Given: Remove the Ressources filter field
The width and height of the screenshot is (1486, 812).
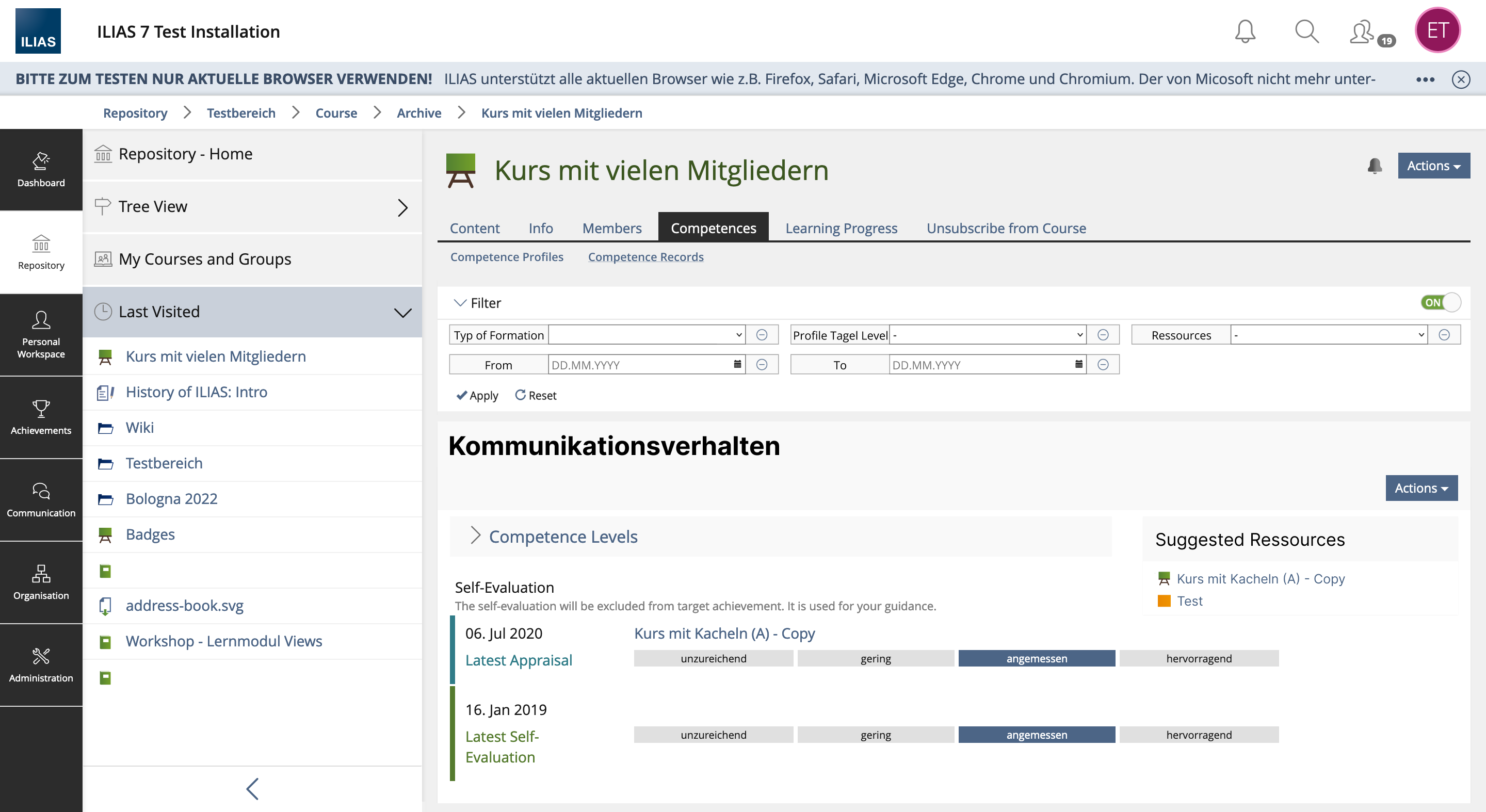Looking at the screenshot, I should point(1444,335).
